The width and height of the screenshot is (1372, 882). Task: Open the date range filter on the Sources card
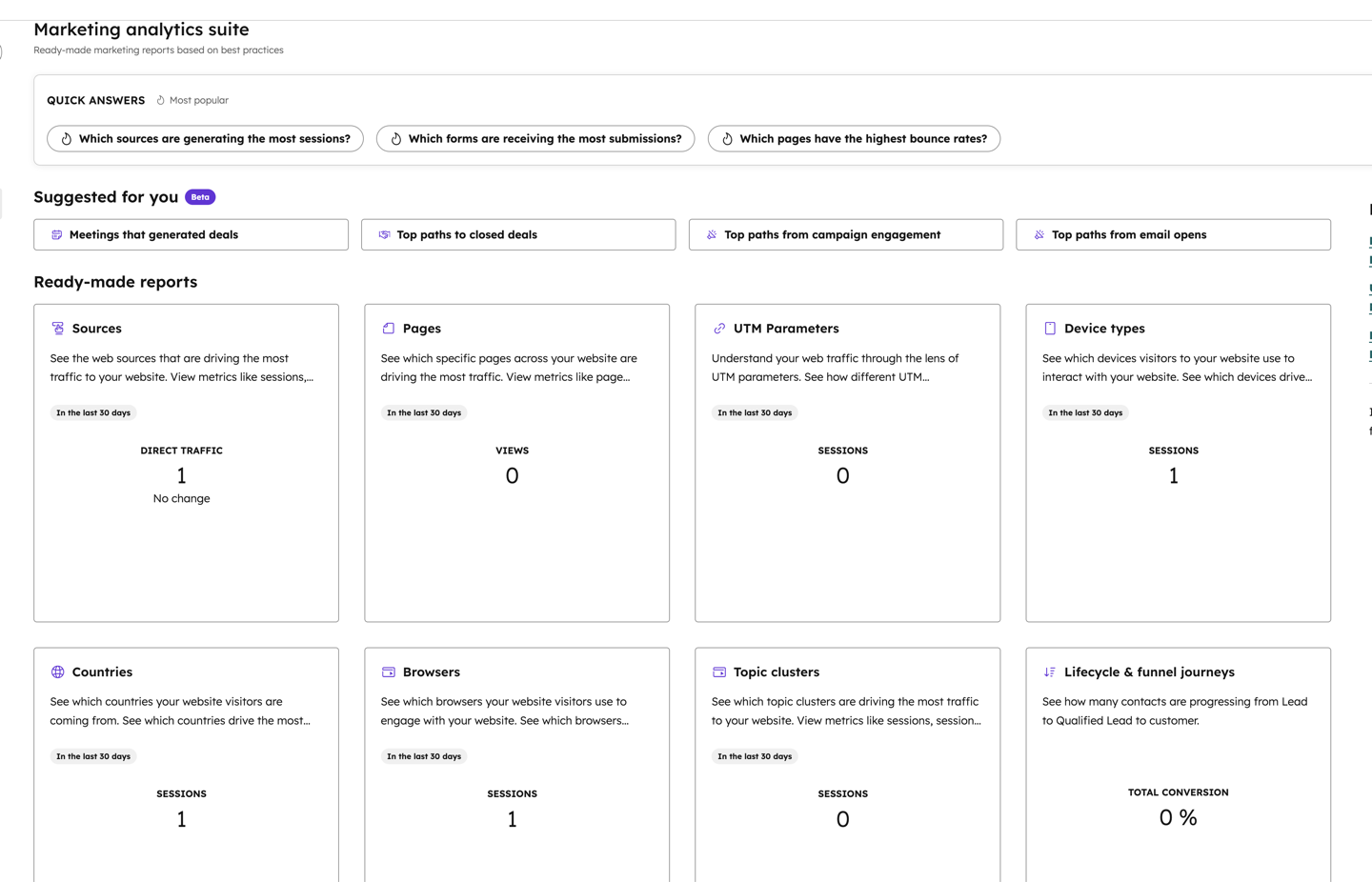[92, 412]
